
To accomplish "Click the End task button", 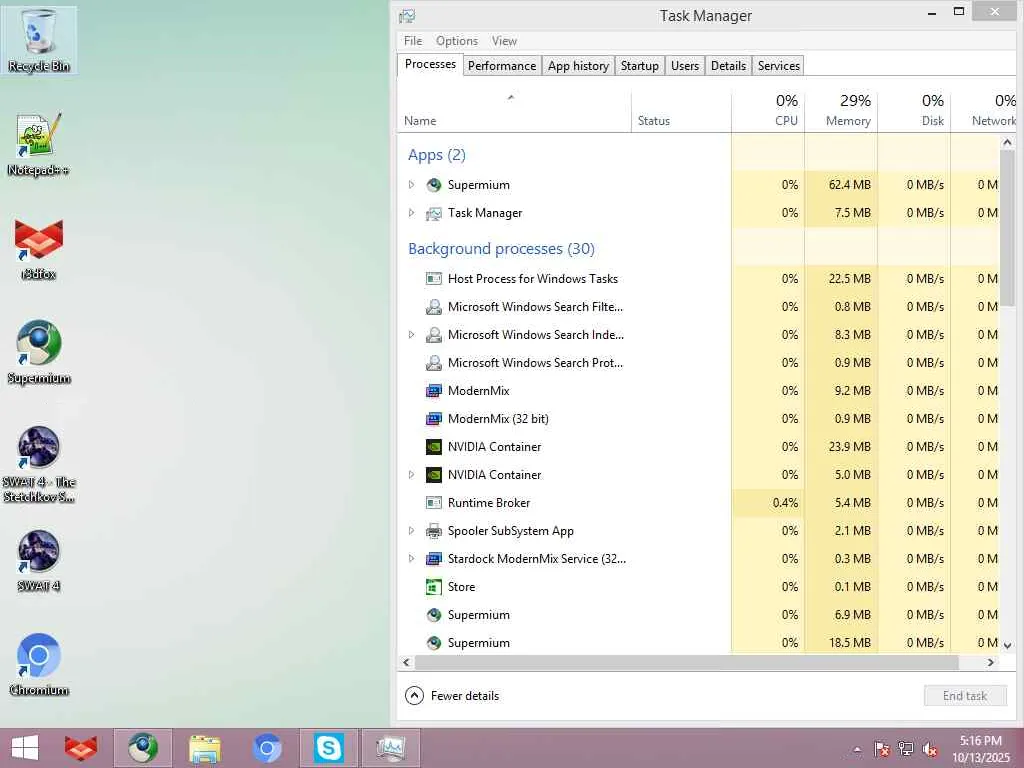I will 965,696.
